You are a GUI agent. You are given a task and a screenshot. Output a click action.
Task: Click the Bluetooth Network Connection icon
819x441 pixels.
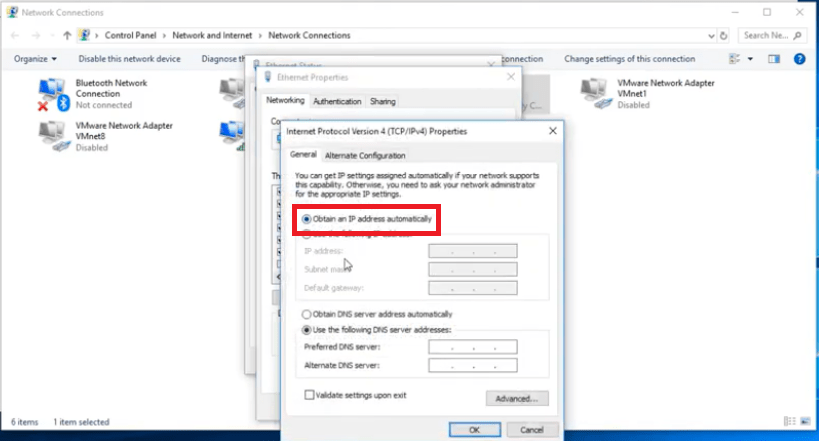[52, 93]
